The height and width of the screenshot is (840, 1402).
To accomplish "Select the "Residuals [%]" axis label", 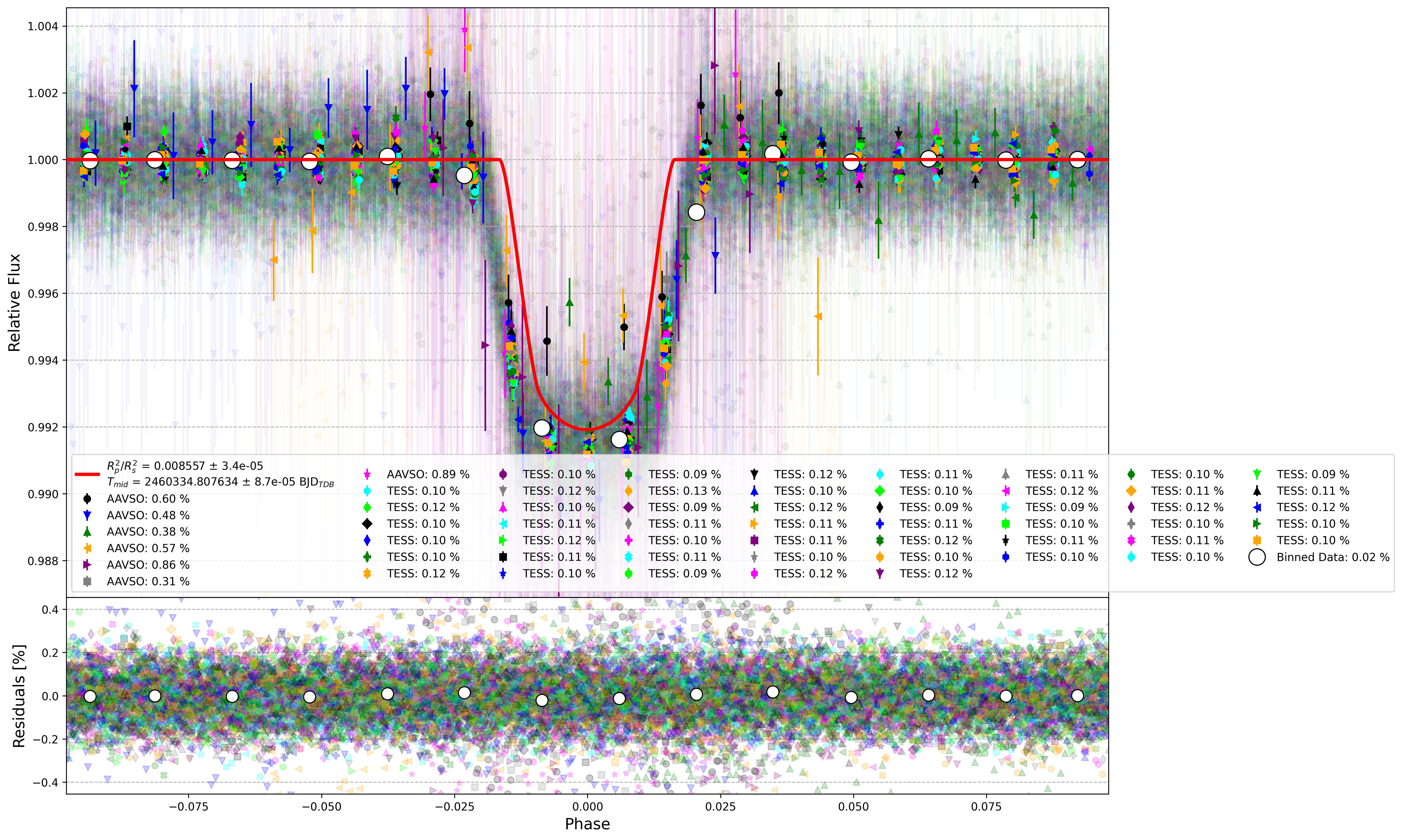I will coord(19,696).
